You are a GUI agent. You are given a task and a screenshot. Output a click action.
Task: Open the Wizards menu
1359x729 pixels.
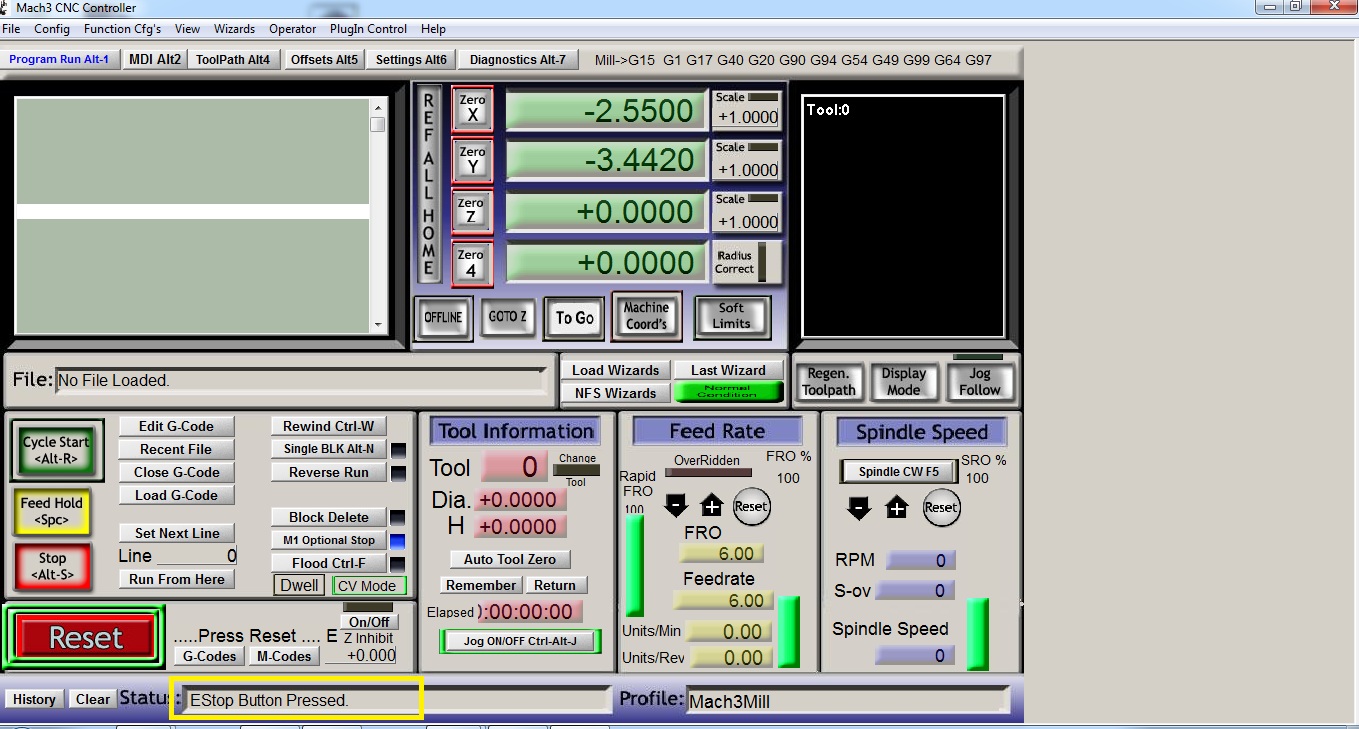pyautogui.click(x=234, y=28)
